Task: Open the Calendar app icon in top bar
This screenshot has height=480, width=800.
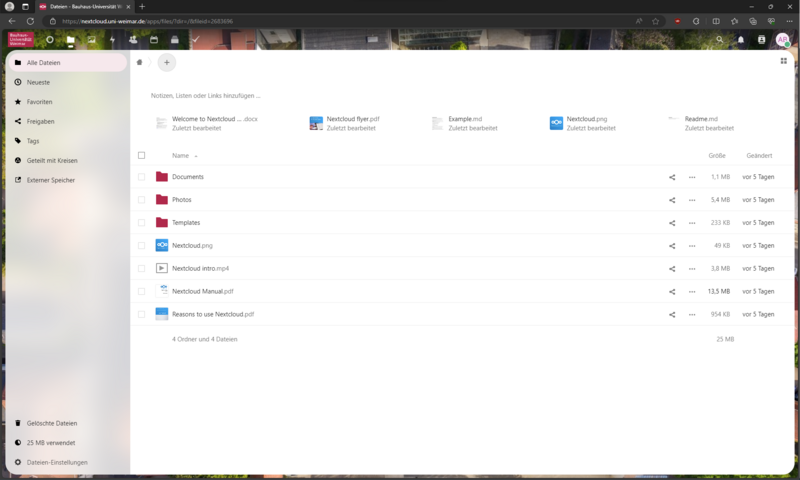Action: coord(154,39)
